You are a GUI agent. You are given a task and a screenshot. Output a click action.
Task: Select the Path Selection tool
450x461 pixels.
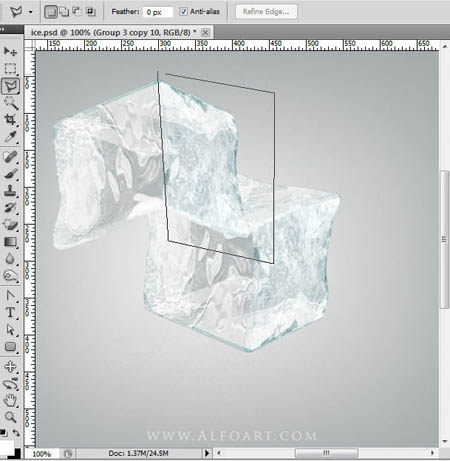tap(10, 330)
